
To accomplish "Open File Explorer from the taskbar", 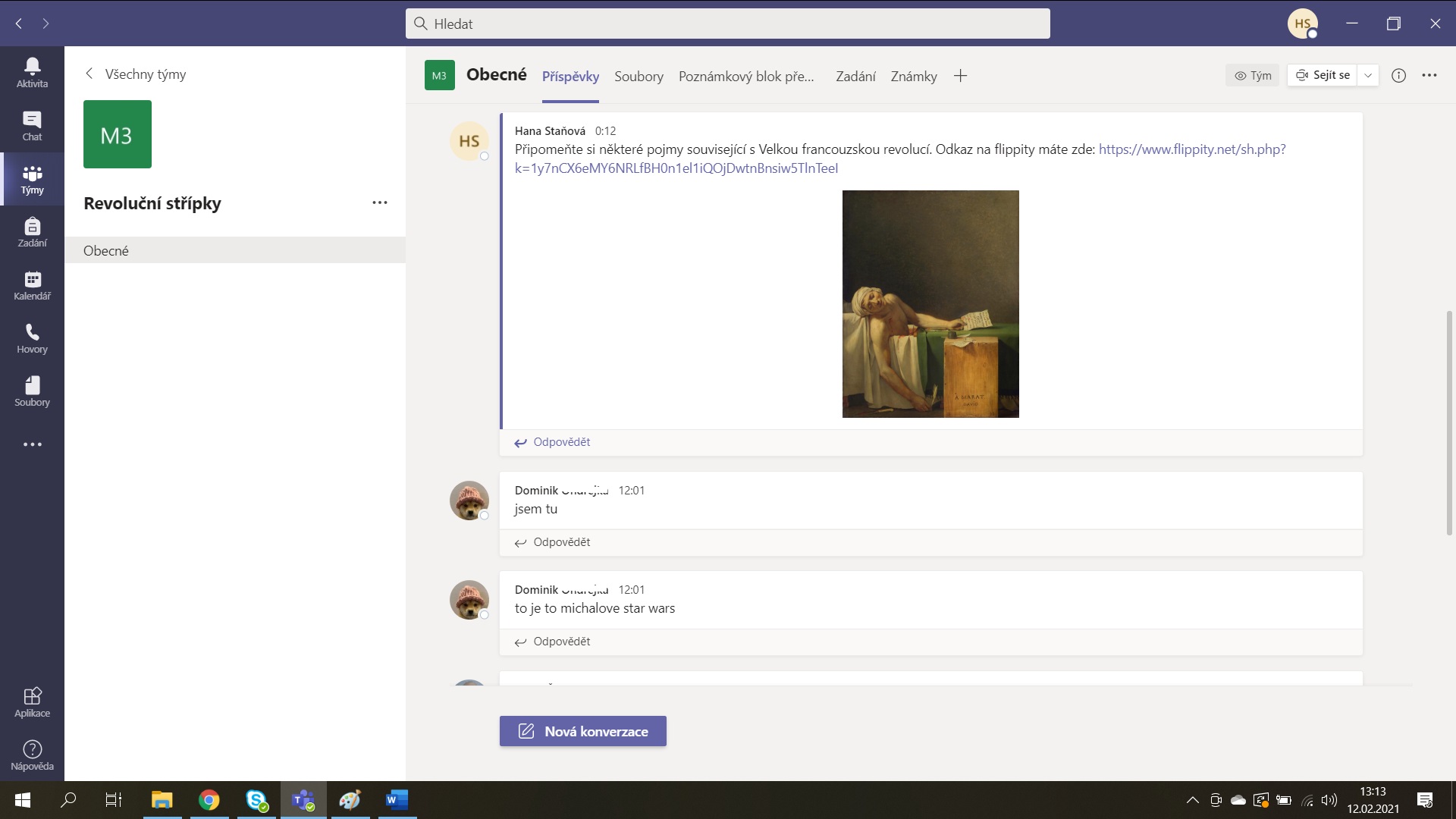I will pos(162,800).
